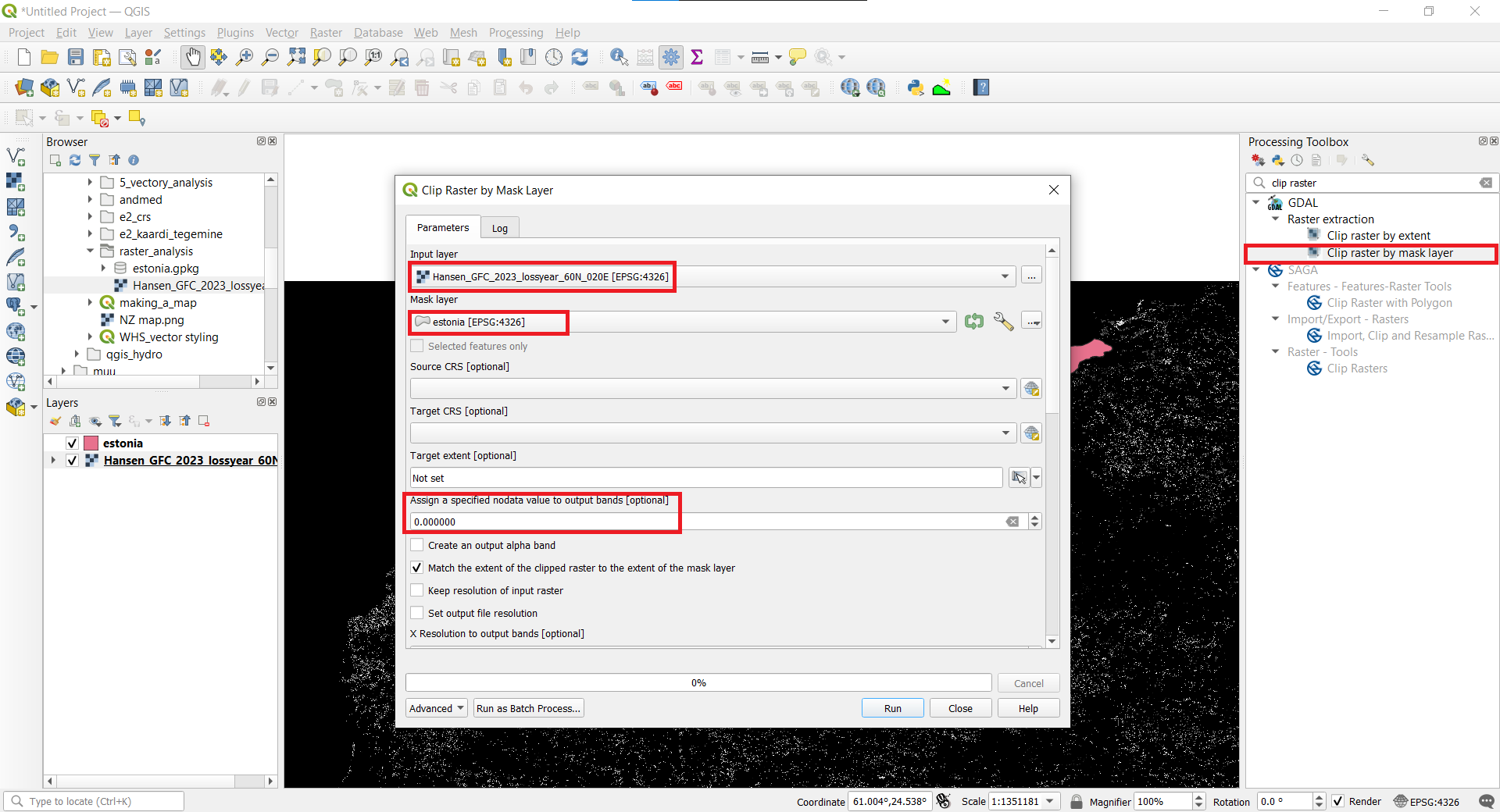Open the Raster menu
The height and width of the screenshot is (812, 1500).
326,33
